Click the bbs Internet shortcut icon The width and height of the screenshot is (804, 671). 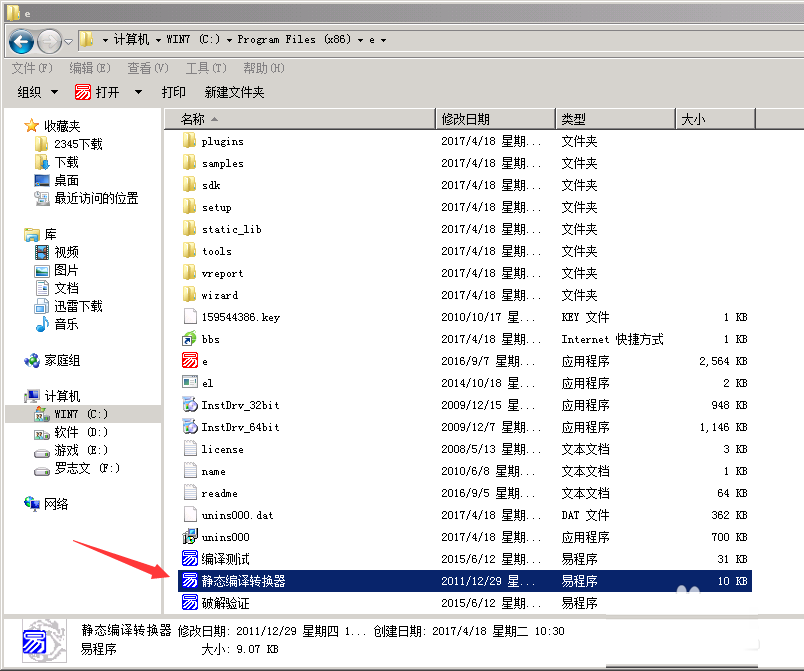189,339
